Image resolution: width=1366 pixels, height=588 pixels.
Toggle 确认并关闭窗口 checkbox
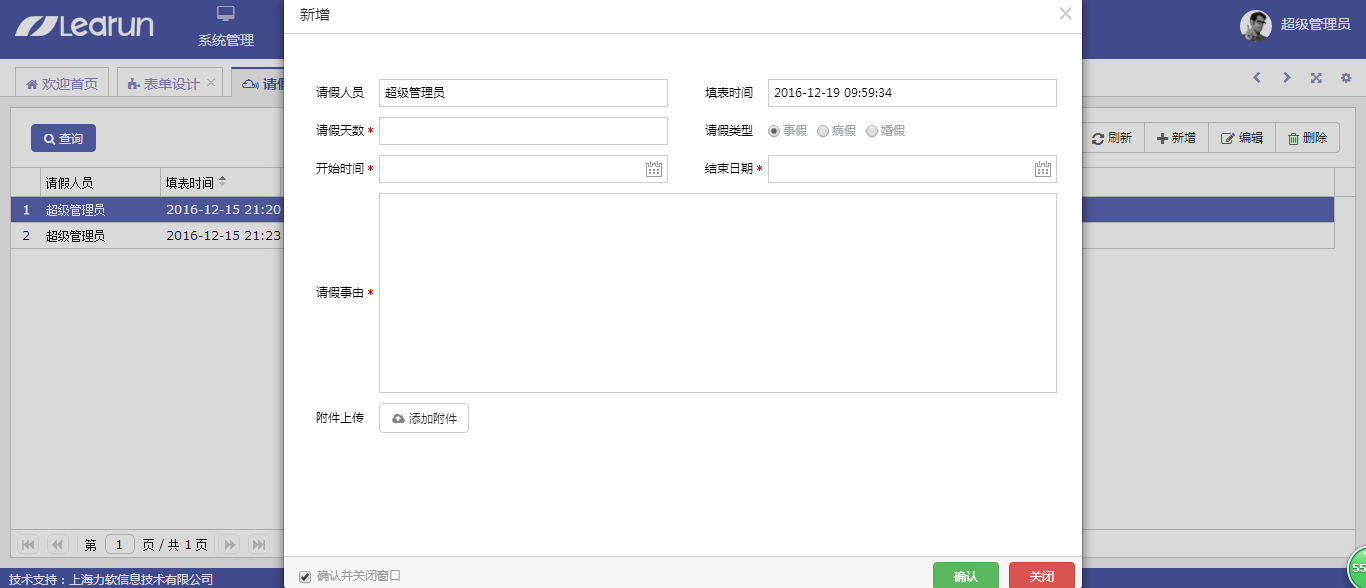(305, 576)
